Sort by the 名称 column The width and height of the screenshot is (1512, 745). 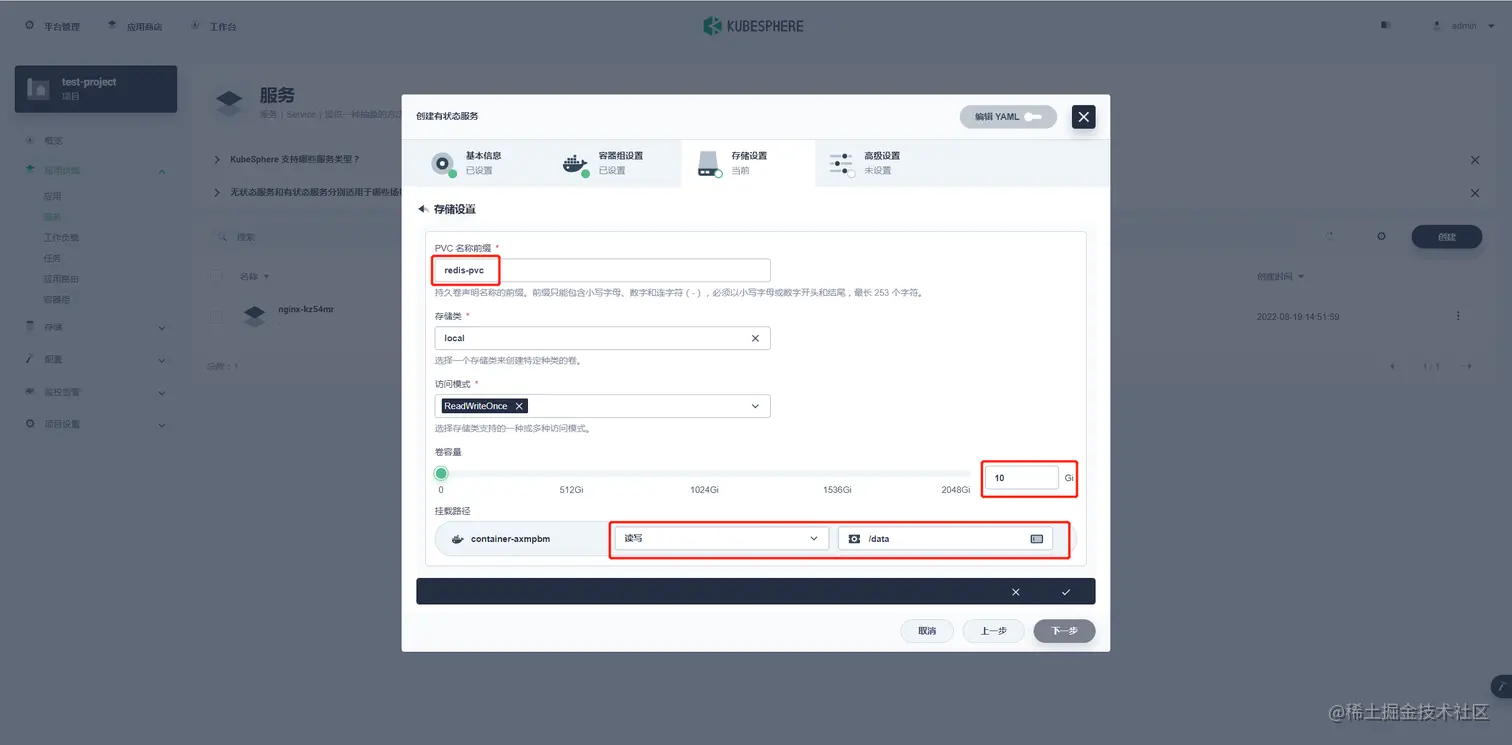(x=253, y=276)
